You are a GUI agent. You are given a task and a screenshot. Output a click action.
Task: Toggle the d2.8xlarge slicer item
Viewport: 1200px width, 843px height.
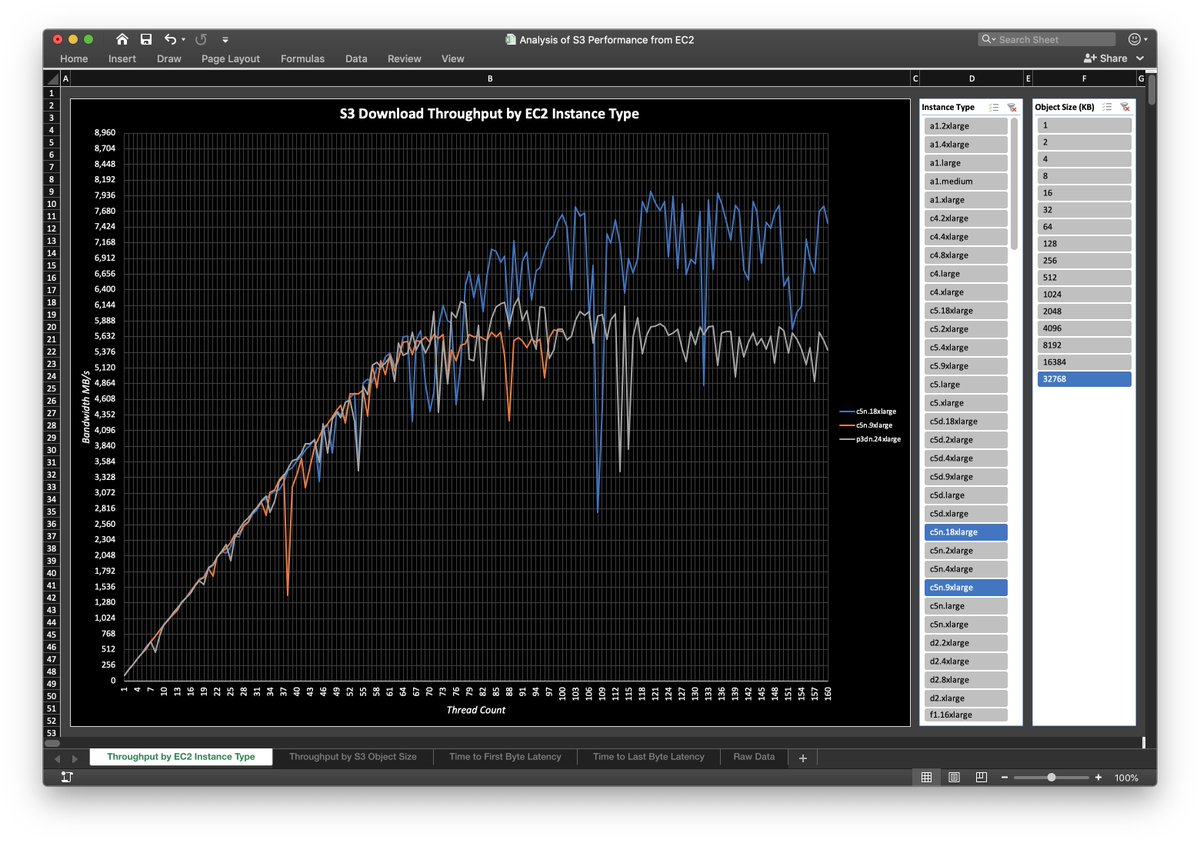click(x=966, y=680)
